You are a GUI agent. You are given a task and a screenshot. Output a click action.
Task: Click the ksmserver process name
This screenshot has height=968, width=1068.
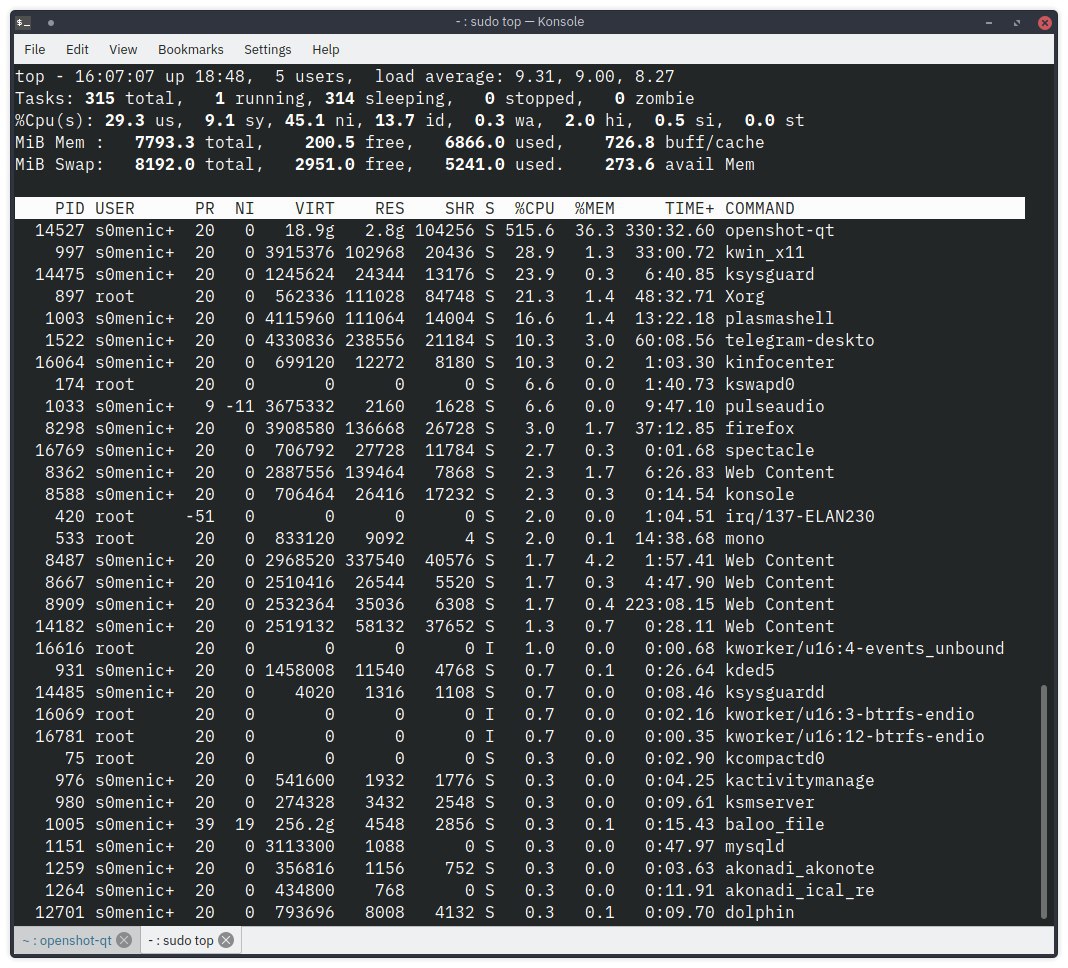coord(770,802)
